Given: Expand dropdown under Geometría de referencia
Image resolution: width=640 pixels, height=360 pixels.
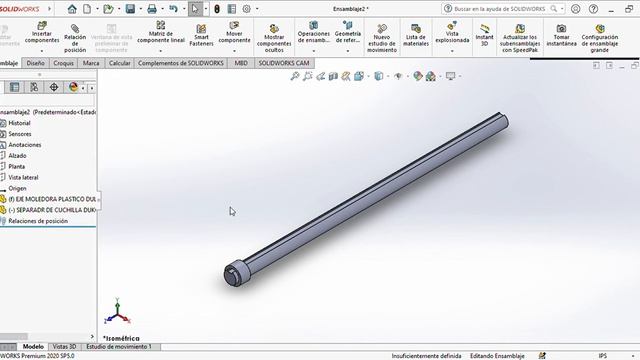Looking at the screenshot, I should point(348,51).
